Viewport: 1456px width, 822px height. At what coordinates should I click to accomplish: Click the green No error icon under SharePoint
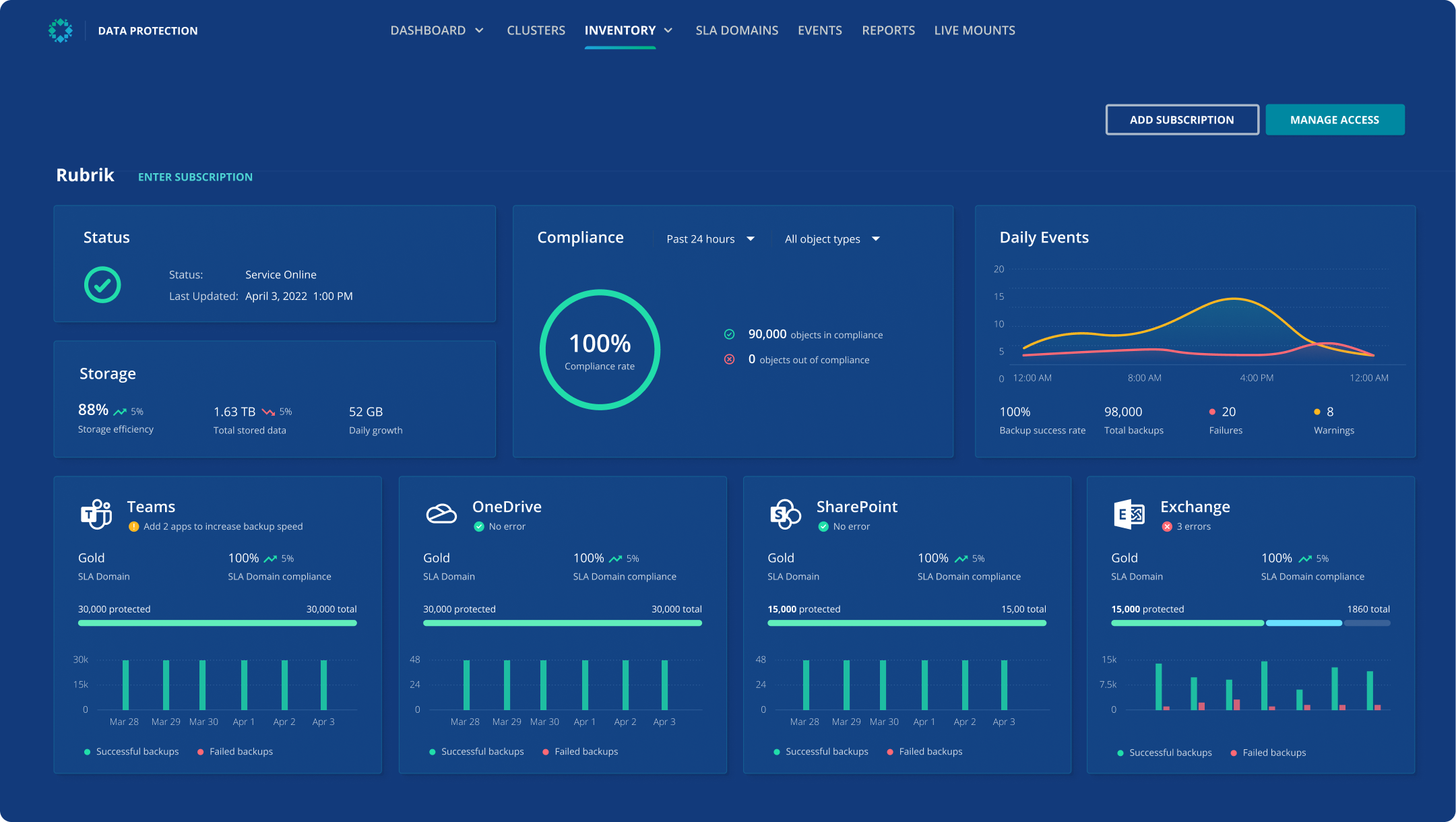(823, 527)
